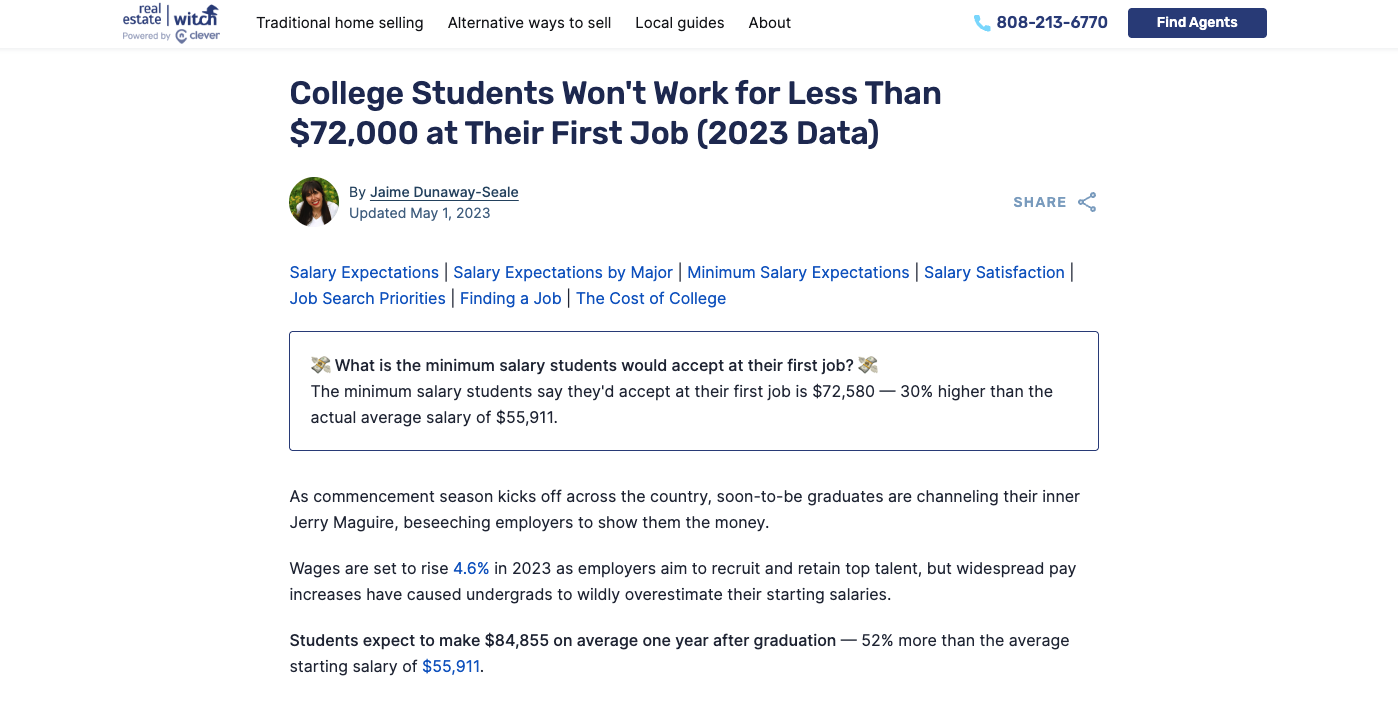Go to Minimum Salary Expectations section
Screen dimensions: 1398x702
click(x=798, y=272)
